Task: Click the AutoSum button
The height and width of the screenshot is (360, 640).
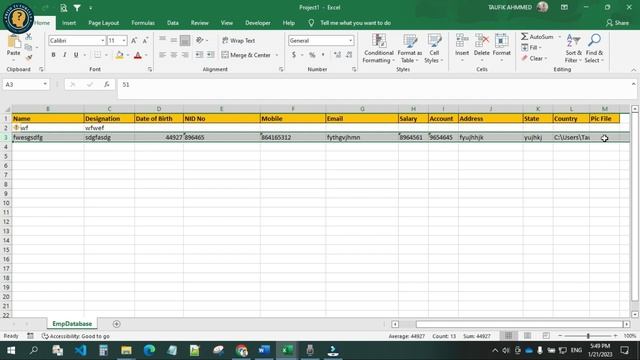Action: [x=537, y=37]
